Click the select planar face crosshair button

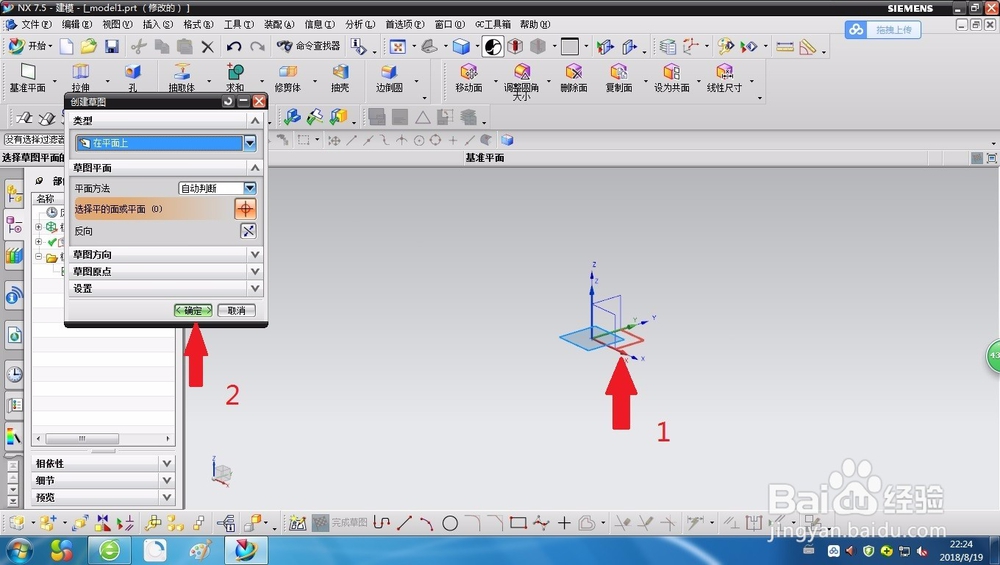coord(246,209)
